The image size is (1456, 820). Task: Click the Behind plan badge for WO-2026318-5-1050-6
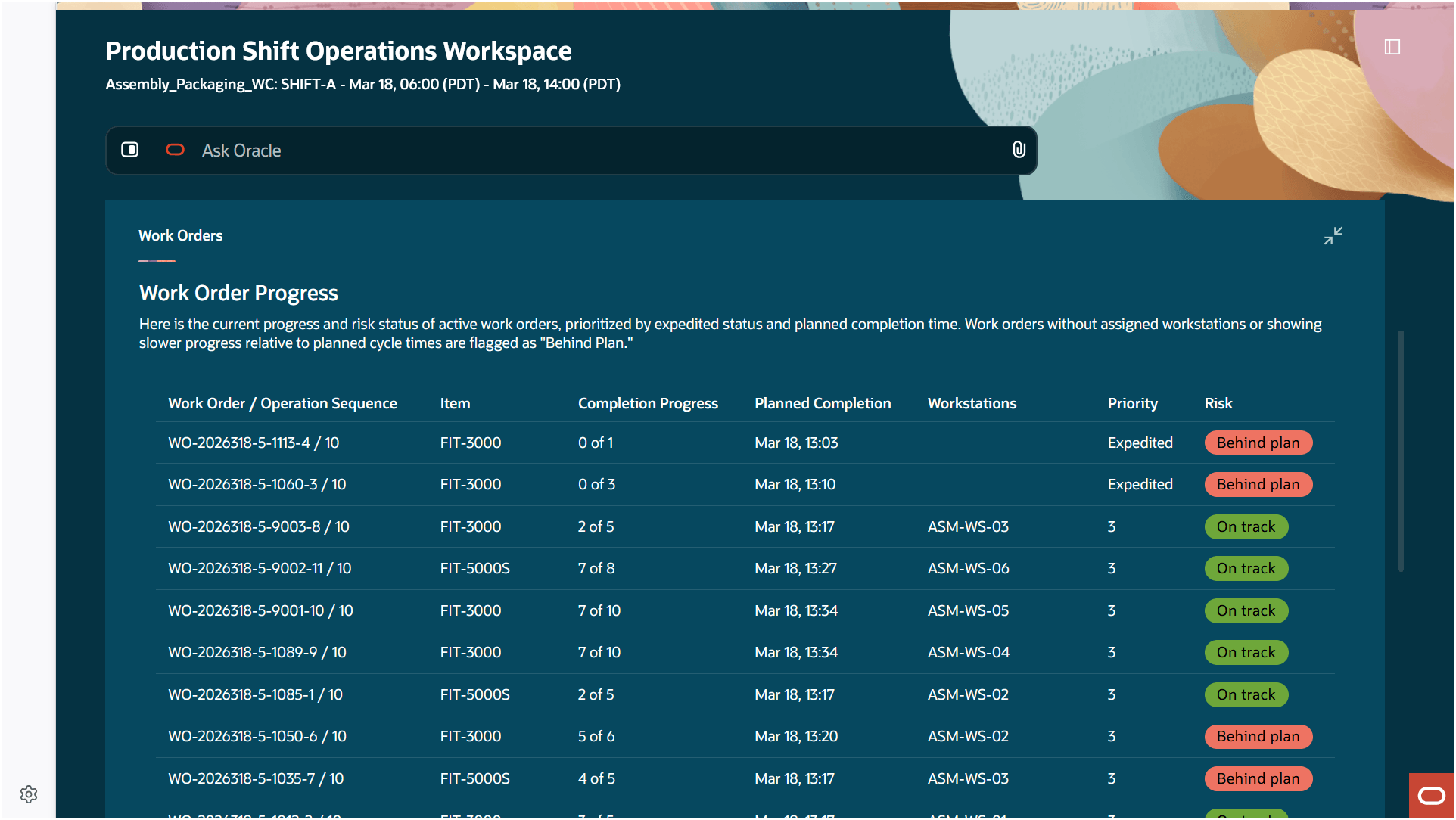[1258, 736]
